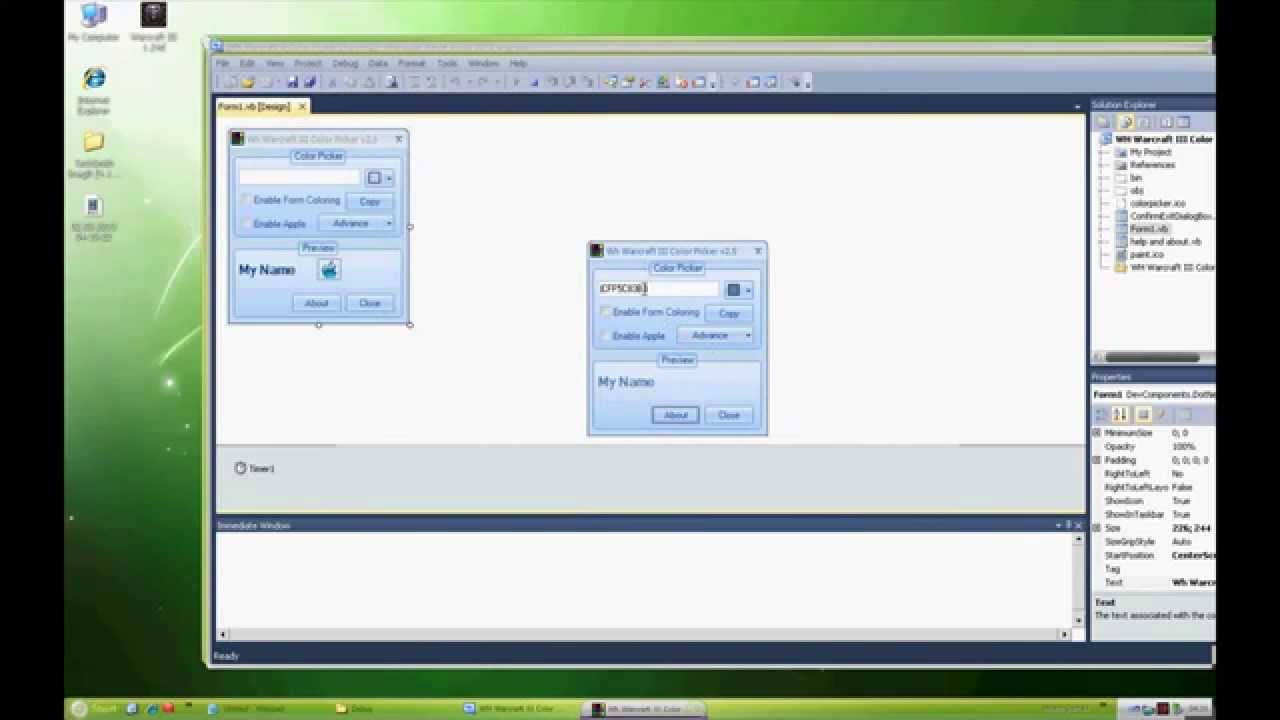Viewport: 1280px width, 720px height.
Task: Click the Start Debugging play icon
Action: (x=516, y=82)
